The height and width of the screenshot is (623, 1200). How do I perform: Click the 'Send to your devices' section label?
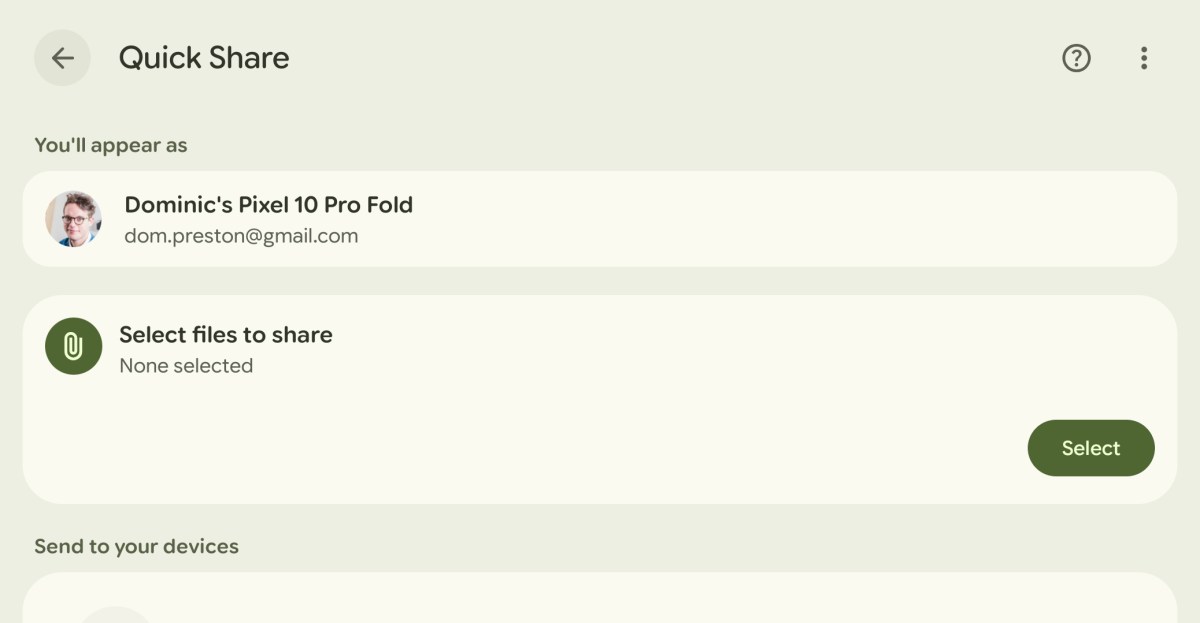click(x=136, y=547)
